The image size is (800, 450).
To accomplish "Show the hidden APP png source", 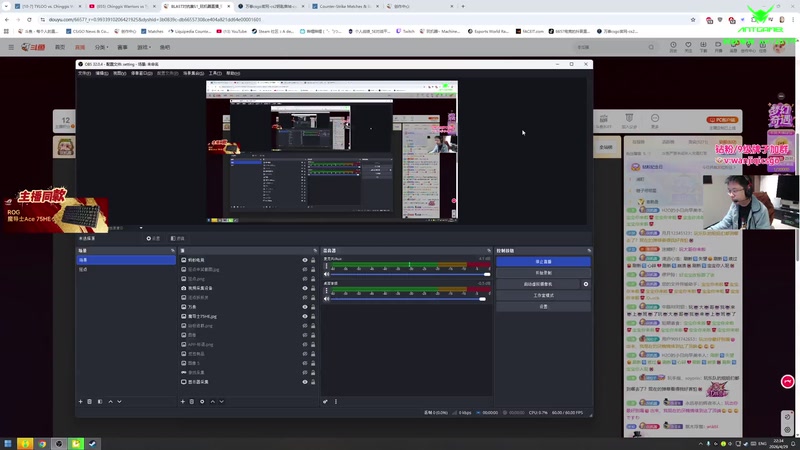I will tap(305, 344).
